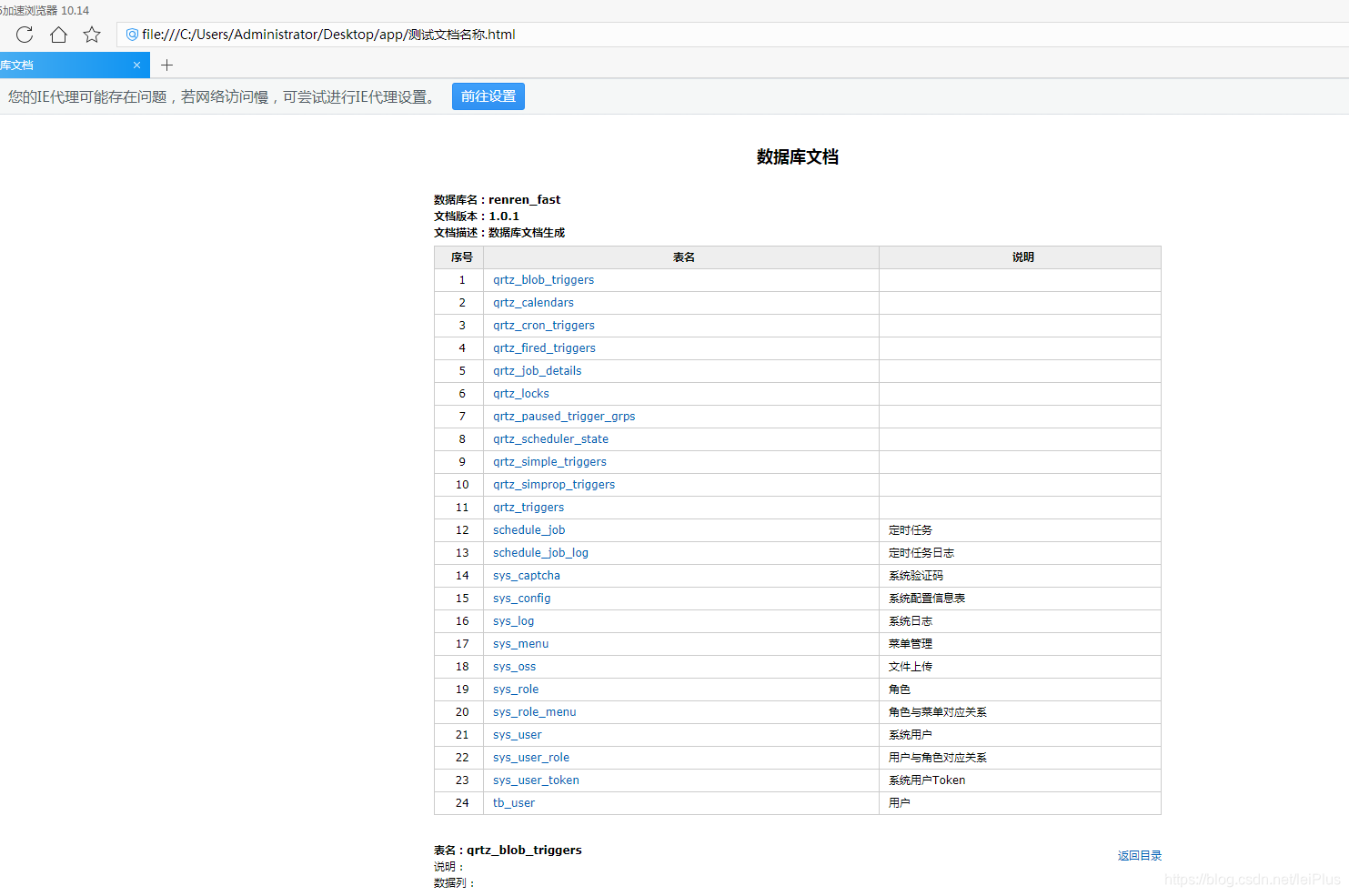The width and height of the screenshot is (1349, 896).
Task: Open the sys_role_menu table link
Action: [535, 712]
